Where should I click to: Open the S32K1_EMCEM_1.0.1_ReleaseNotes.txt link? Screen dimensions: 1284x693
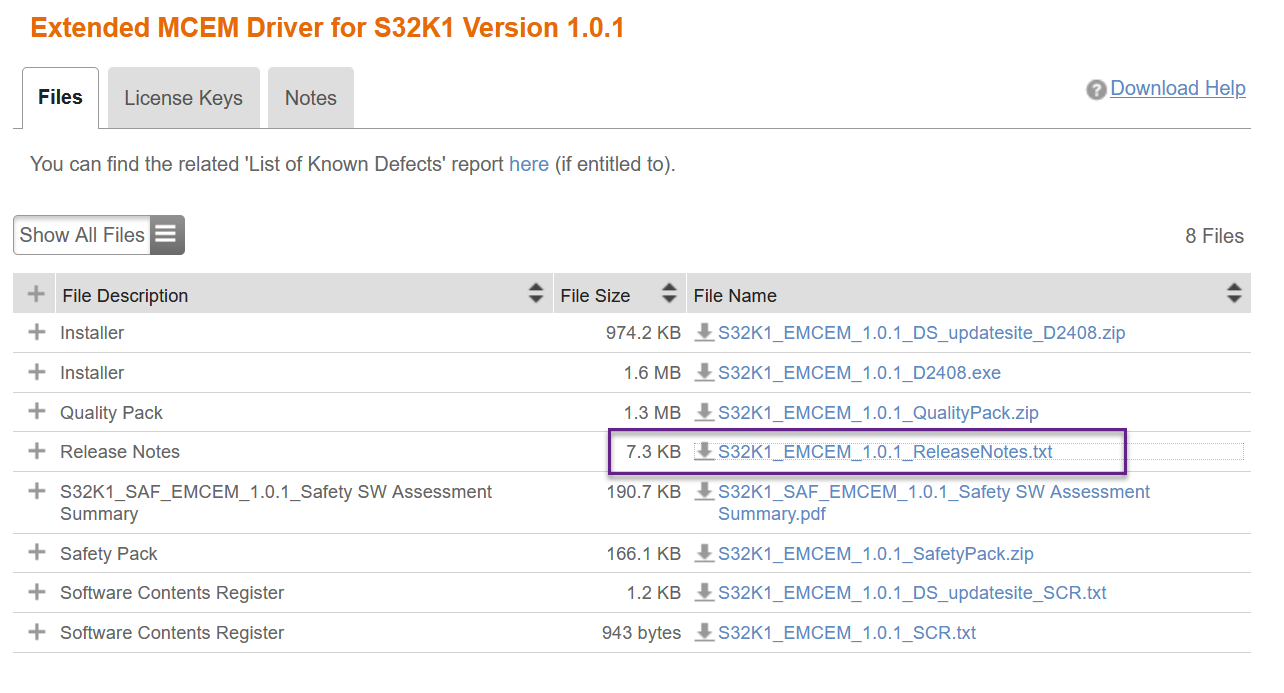(885, 452)
